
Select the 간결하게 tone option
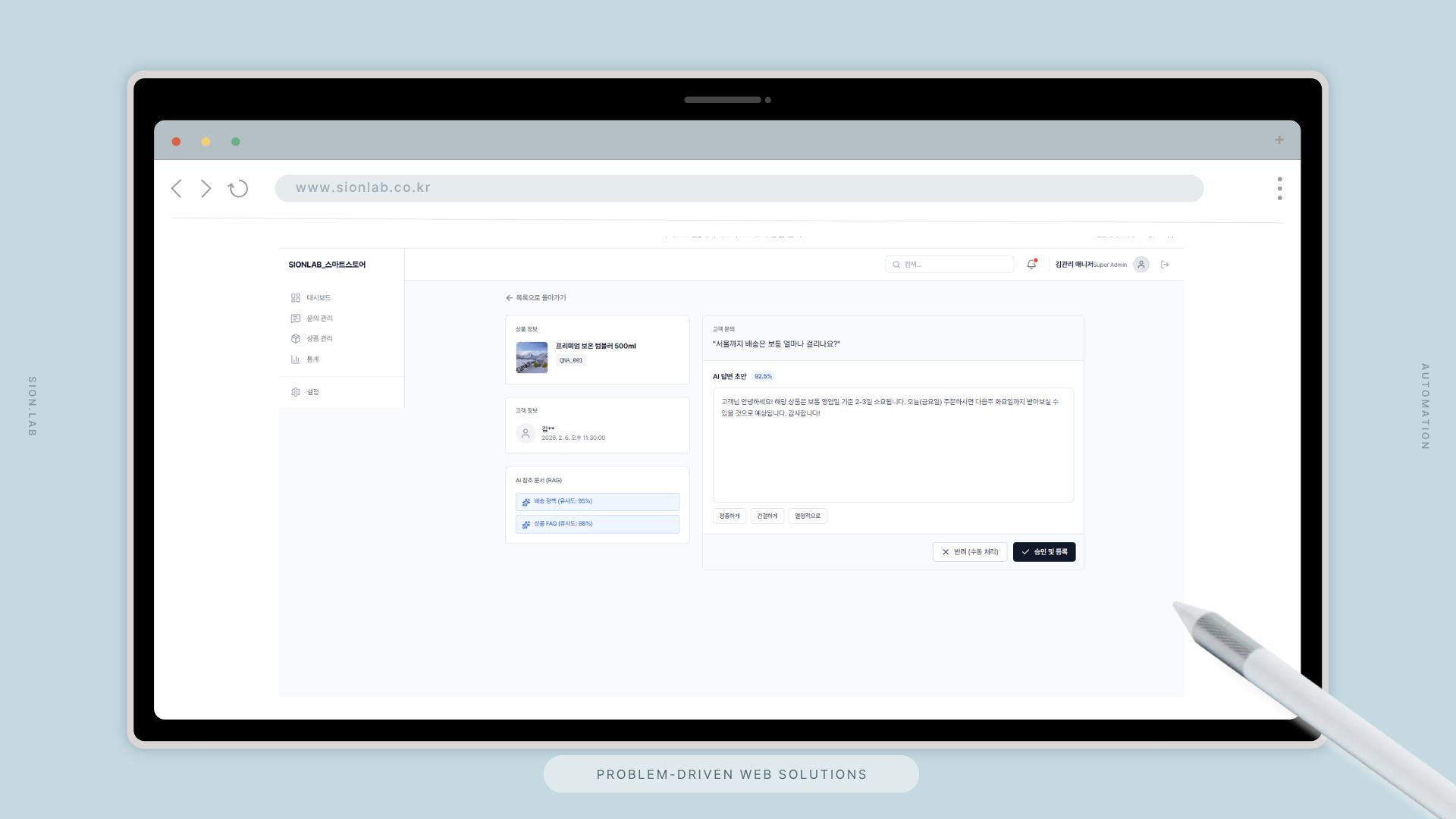click(767, 516)
